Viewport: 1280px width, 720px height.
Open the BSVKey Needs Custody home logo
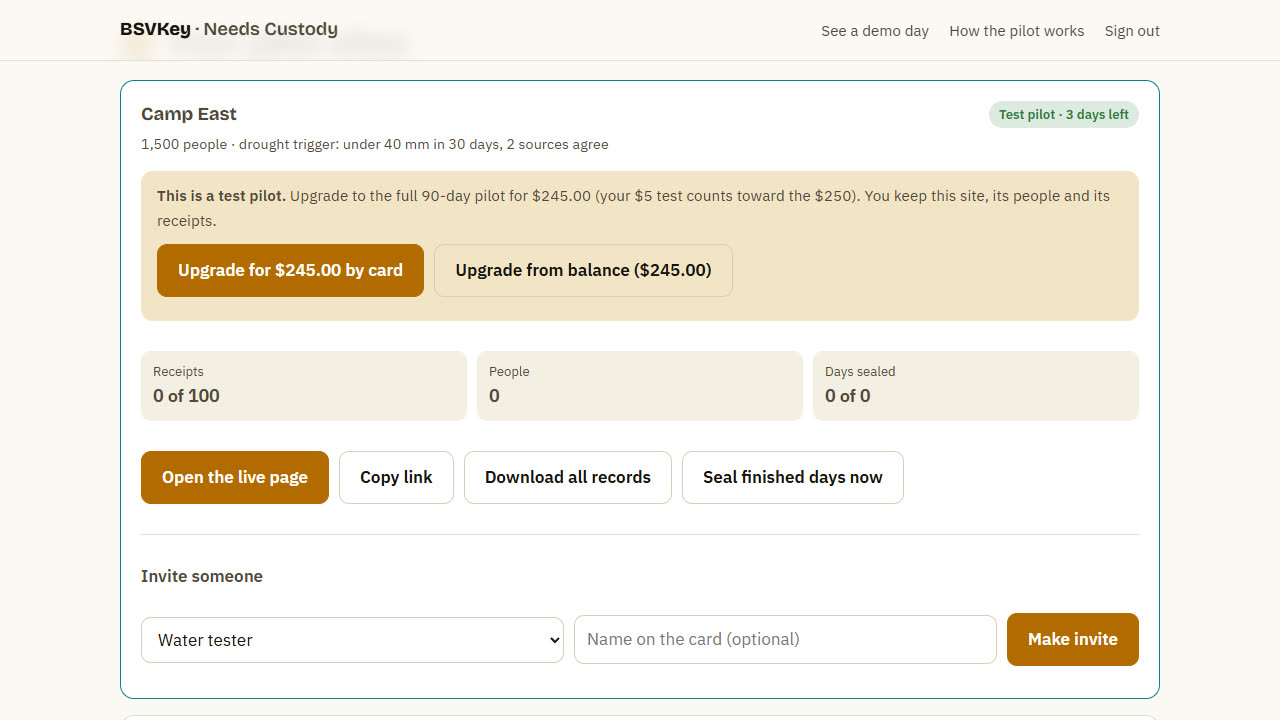[x=229, y=30]
